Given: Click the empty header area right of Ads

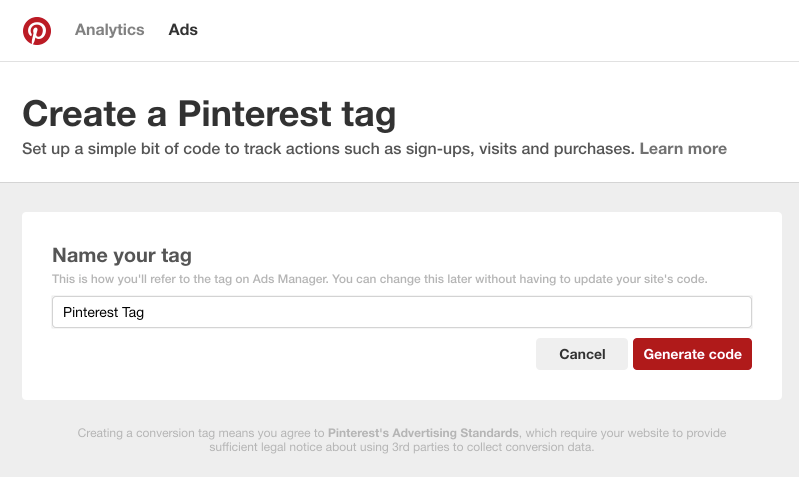Looking at the screenshot, I should (x=494, y=30).
